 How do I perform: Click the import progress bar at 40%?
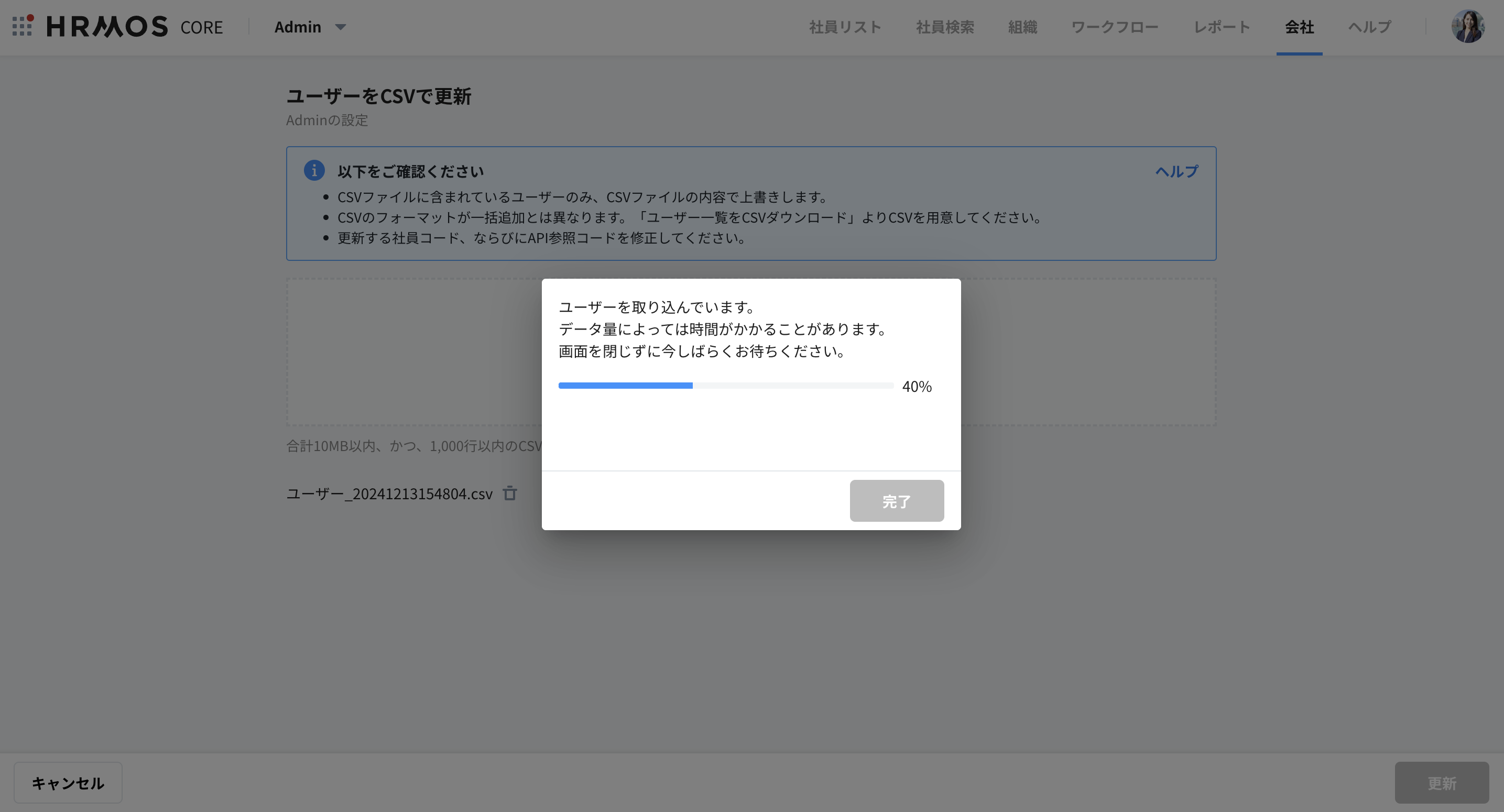point(725,385)
